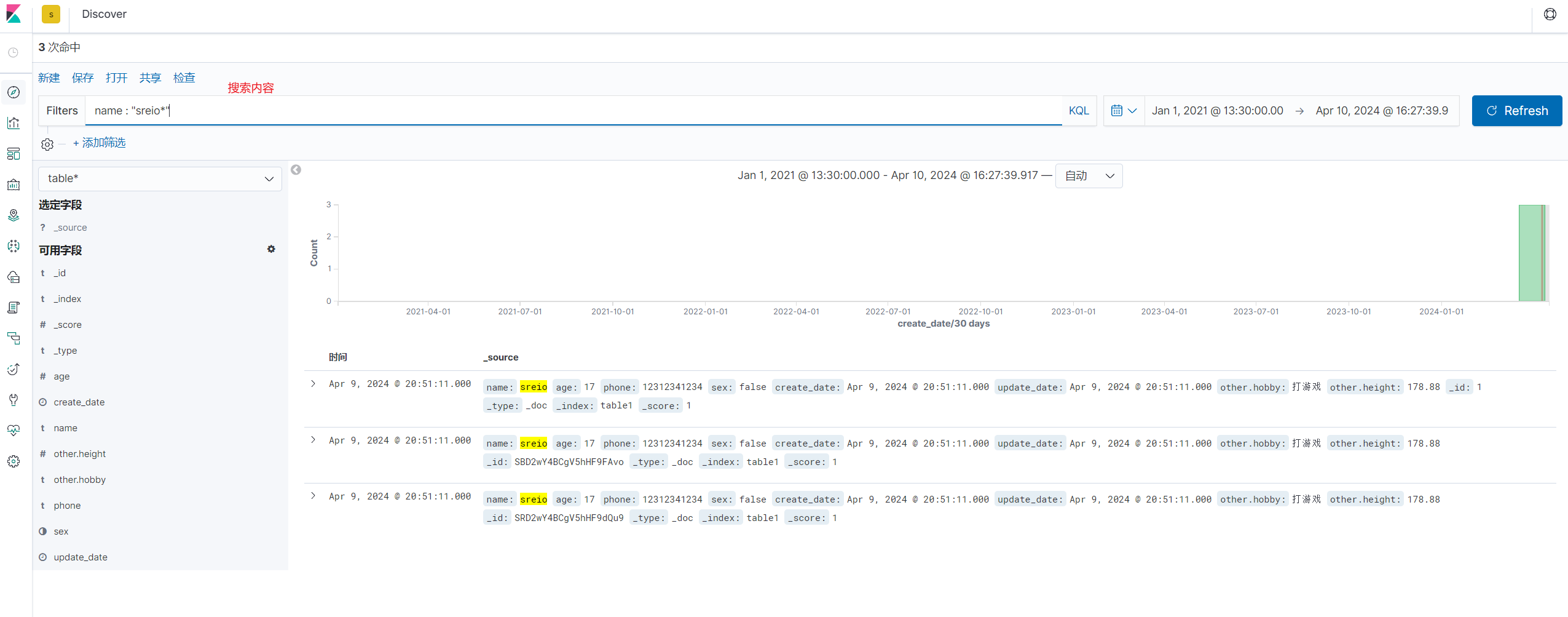
Task: Click the Kibana logo
Action: [14, 14]
